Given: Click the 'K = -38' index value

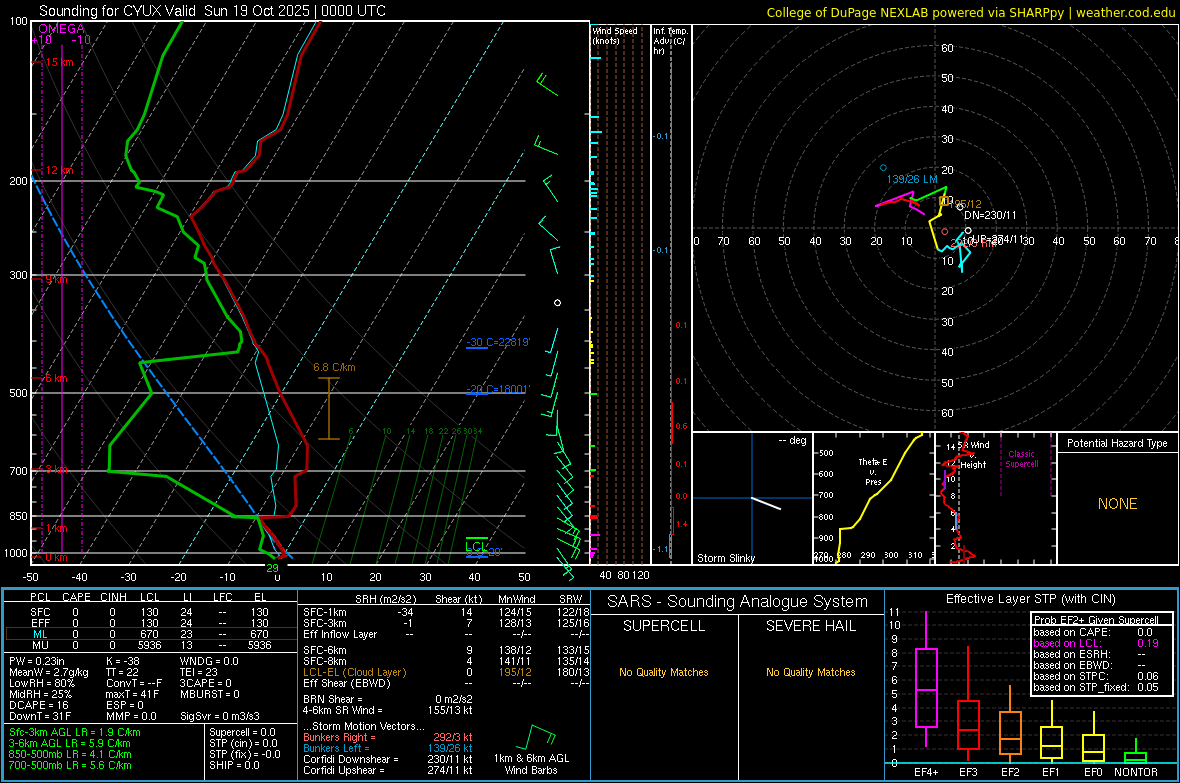Looking at the screenshot, I should [x=124, y=661].
